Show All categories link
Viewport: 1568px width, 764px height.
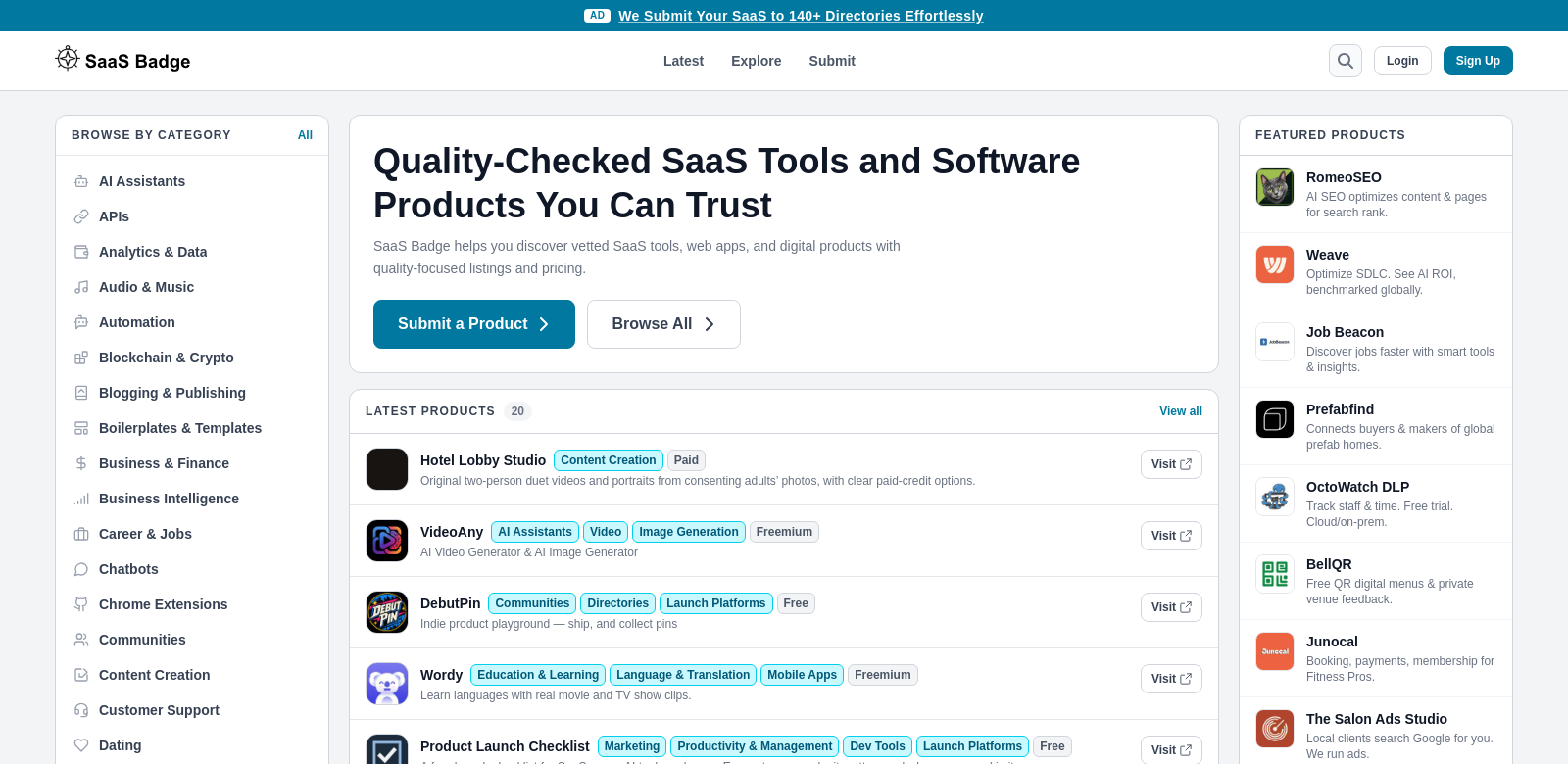(305, 135)
